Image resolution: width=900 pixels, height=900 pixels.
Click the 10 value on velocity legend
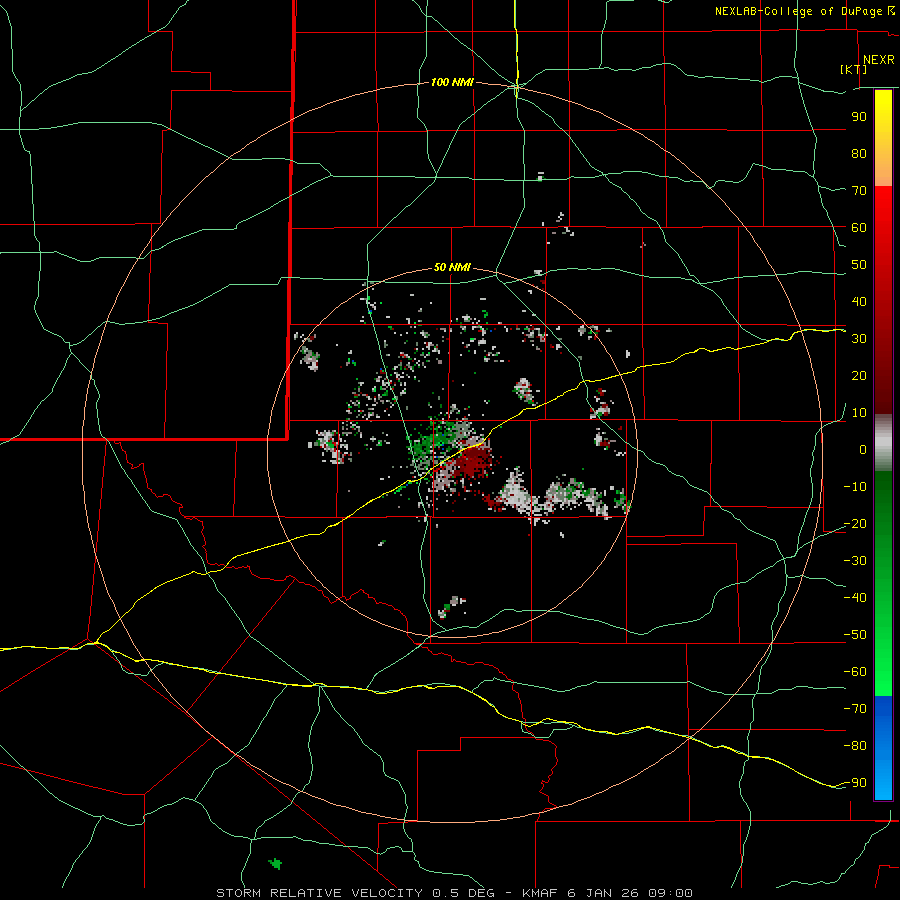(859, 413)
